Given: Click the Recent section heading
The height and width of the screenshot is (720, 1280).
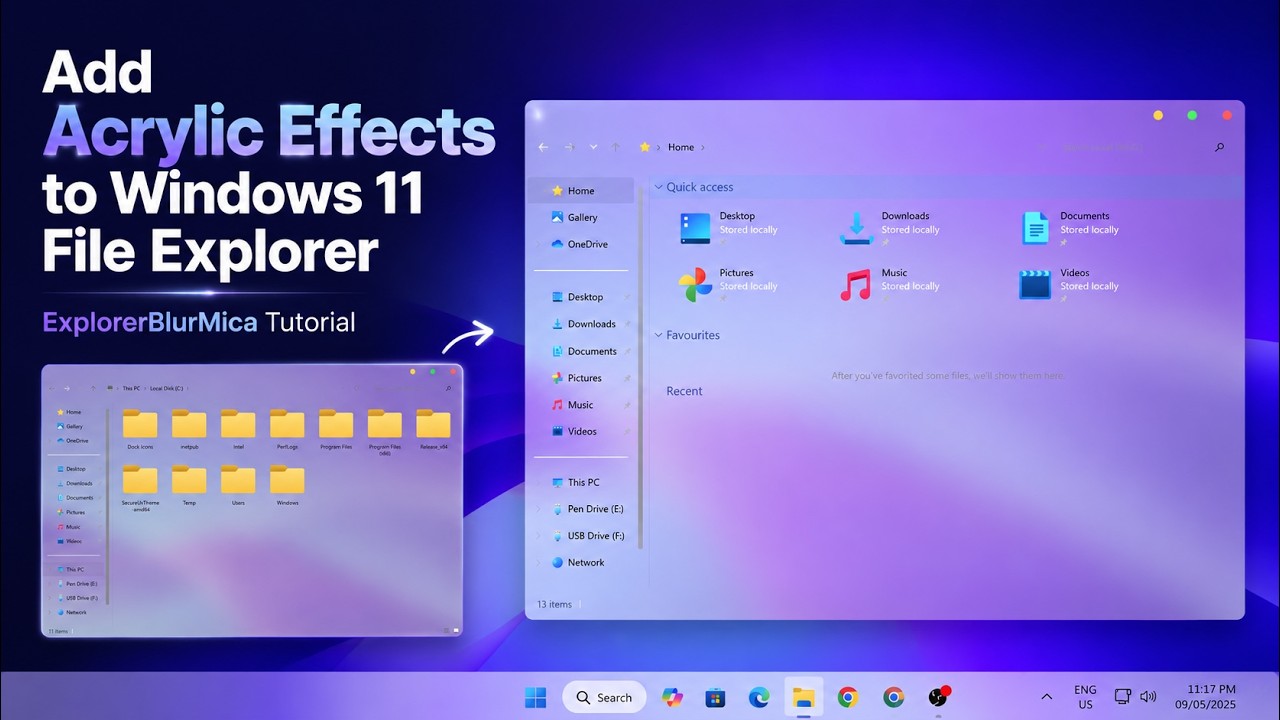Looking at the screenshot, I should tap(684, 391).
